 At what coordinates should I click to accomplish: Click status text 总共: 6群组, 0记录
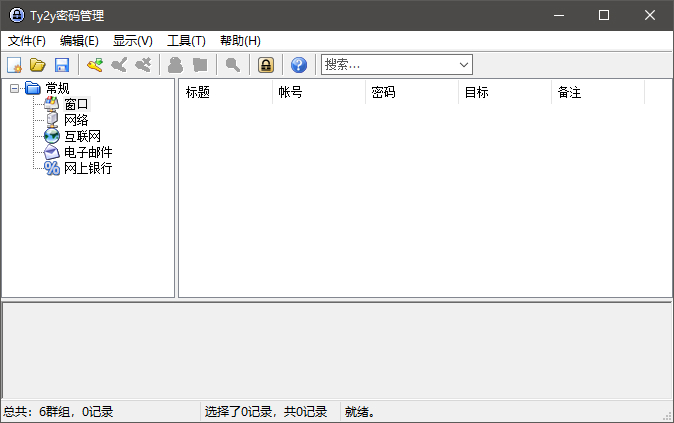coord(58,412)
